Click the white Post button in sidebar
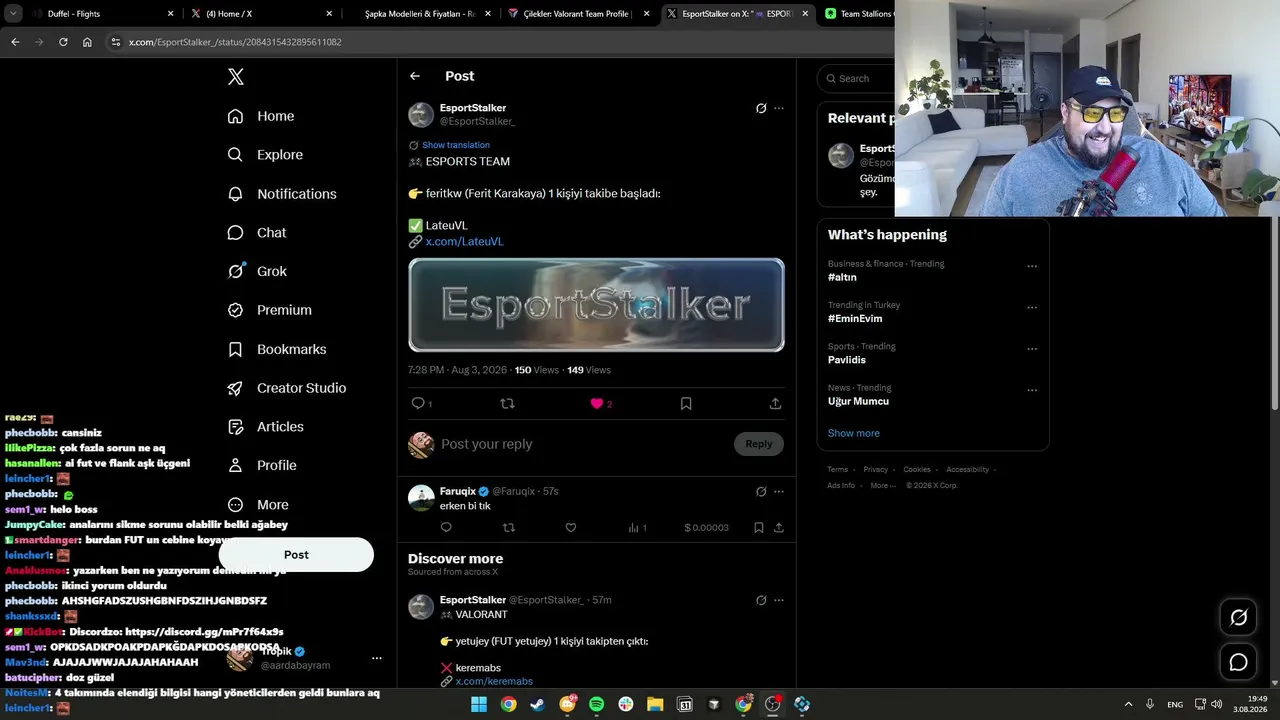The width and height of the screenshot is (1280, 720). (296, 555)
